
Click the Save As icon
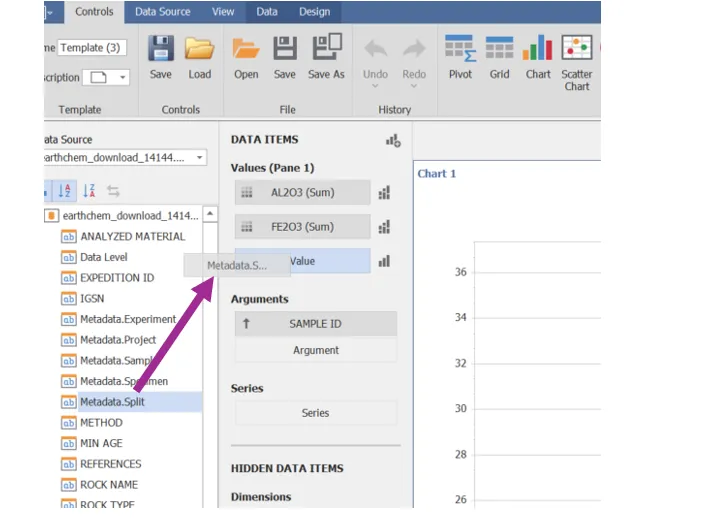(x=326, y=47)
